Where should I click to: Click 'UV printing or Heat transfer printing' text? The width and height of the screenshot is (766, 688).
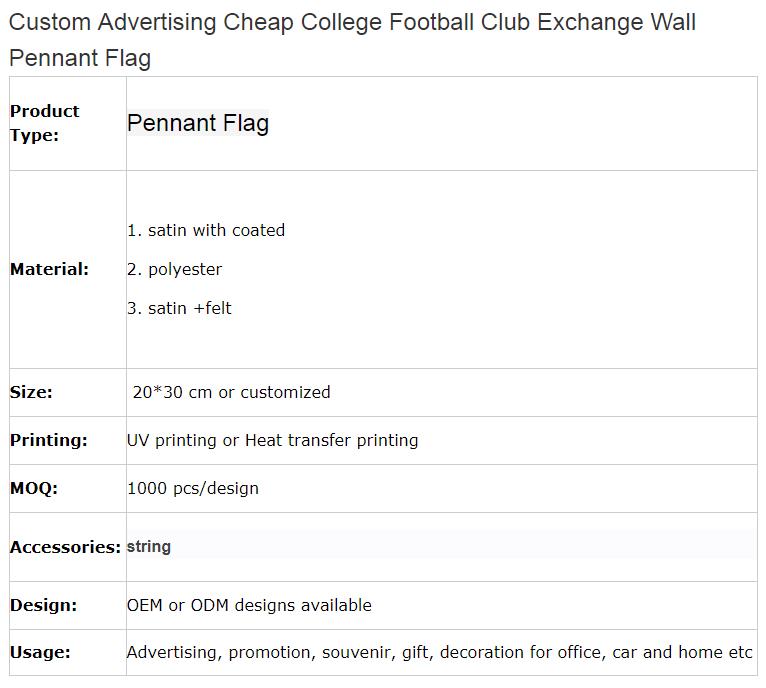point(273,440)
